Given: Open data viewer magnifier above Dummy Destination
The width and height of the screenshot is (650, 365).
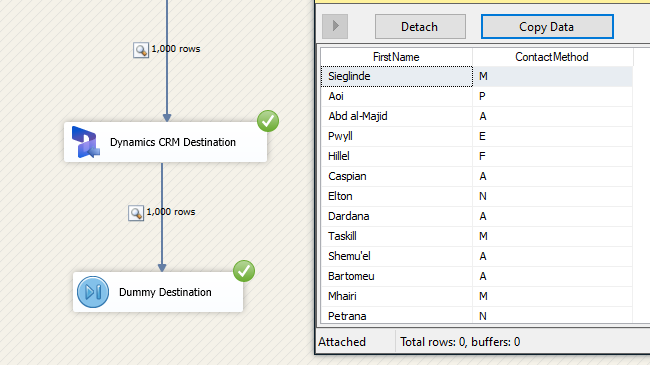Looking at the screenshot, I should coord(136,213).
